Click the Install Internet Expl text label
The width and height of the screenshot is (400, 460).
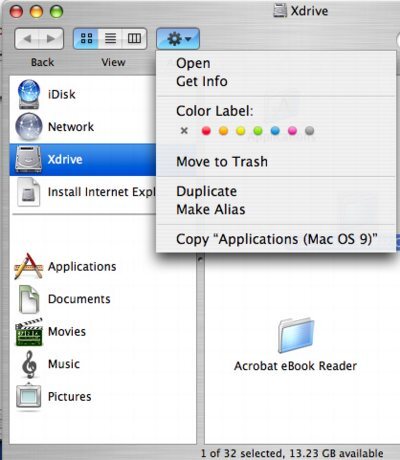pyautogui.click(x=102, y=192)
